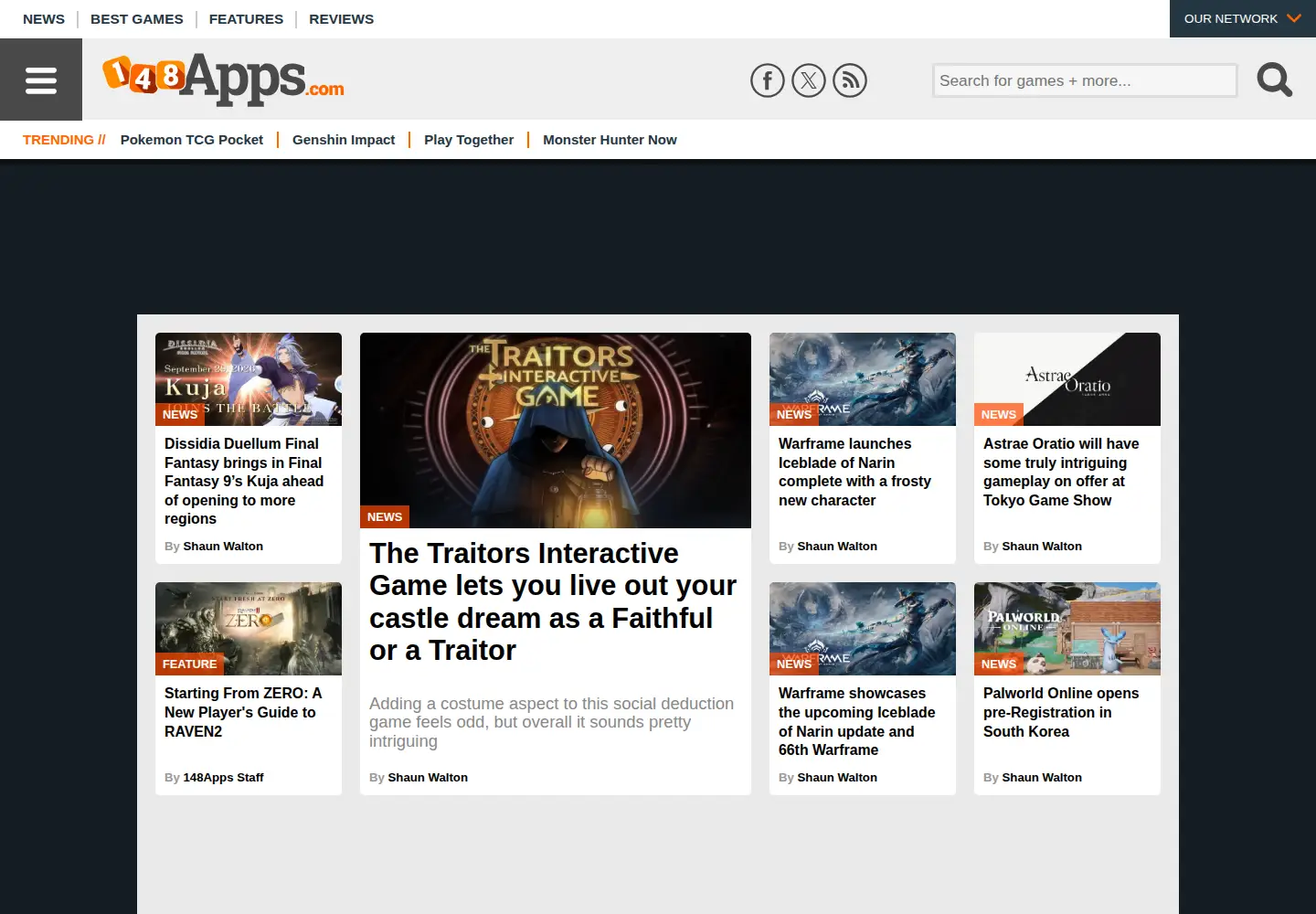
Task: Open Palworld Online pre-Registration headline
Action: pyautogui.click(x=1061, y=712)
